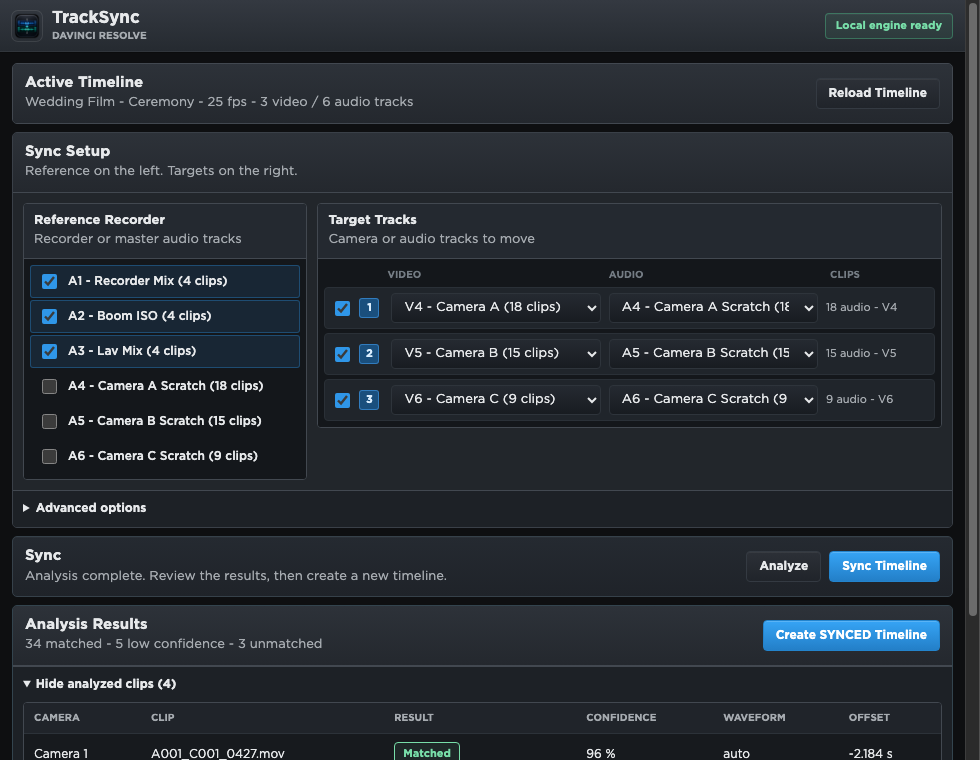The image size is (980, 760).
Task: Click the number 3 badge for Camera C pair
Action: click(369, 399)
